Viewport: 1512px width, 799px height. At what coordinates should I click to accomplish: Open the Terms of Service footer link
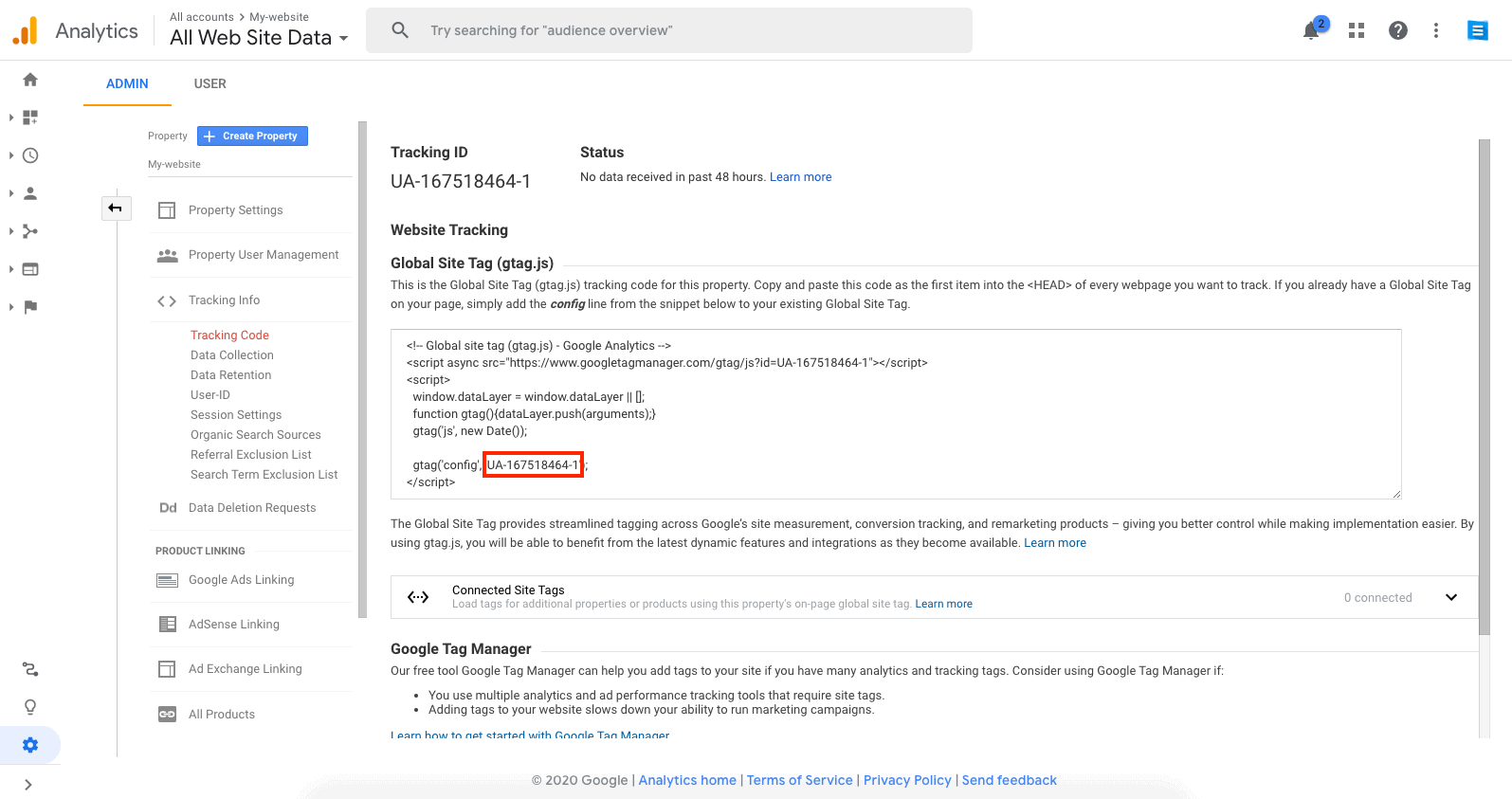(800, 780)
